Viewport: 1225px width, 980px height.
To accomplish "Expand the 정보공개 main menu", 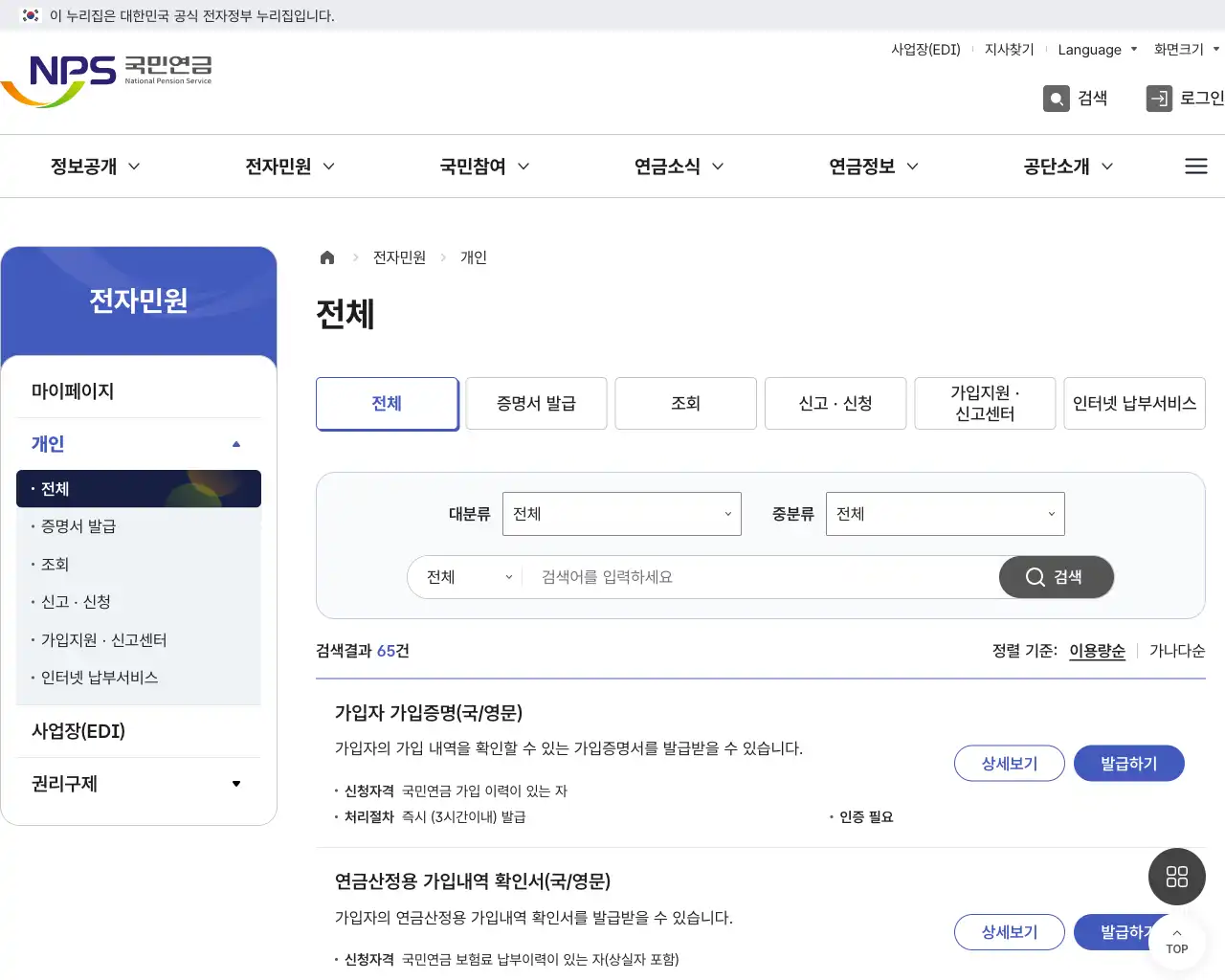I will pyautogui.click(x=95, y=167).
